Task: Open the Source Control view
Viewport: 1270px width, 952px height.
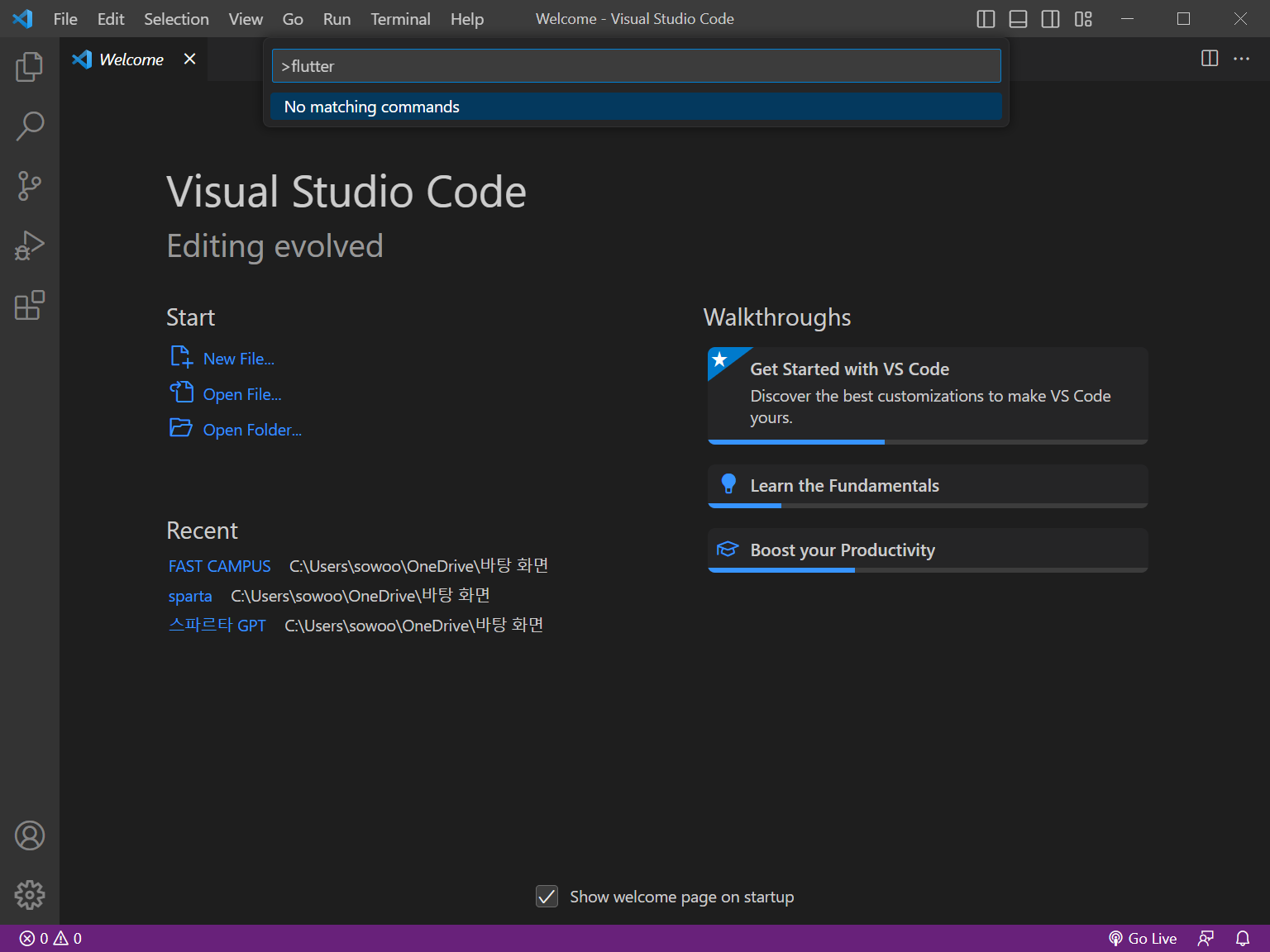Action: point(30,186)
